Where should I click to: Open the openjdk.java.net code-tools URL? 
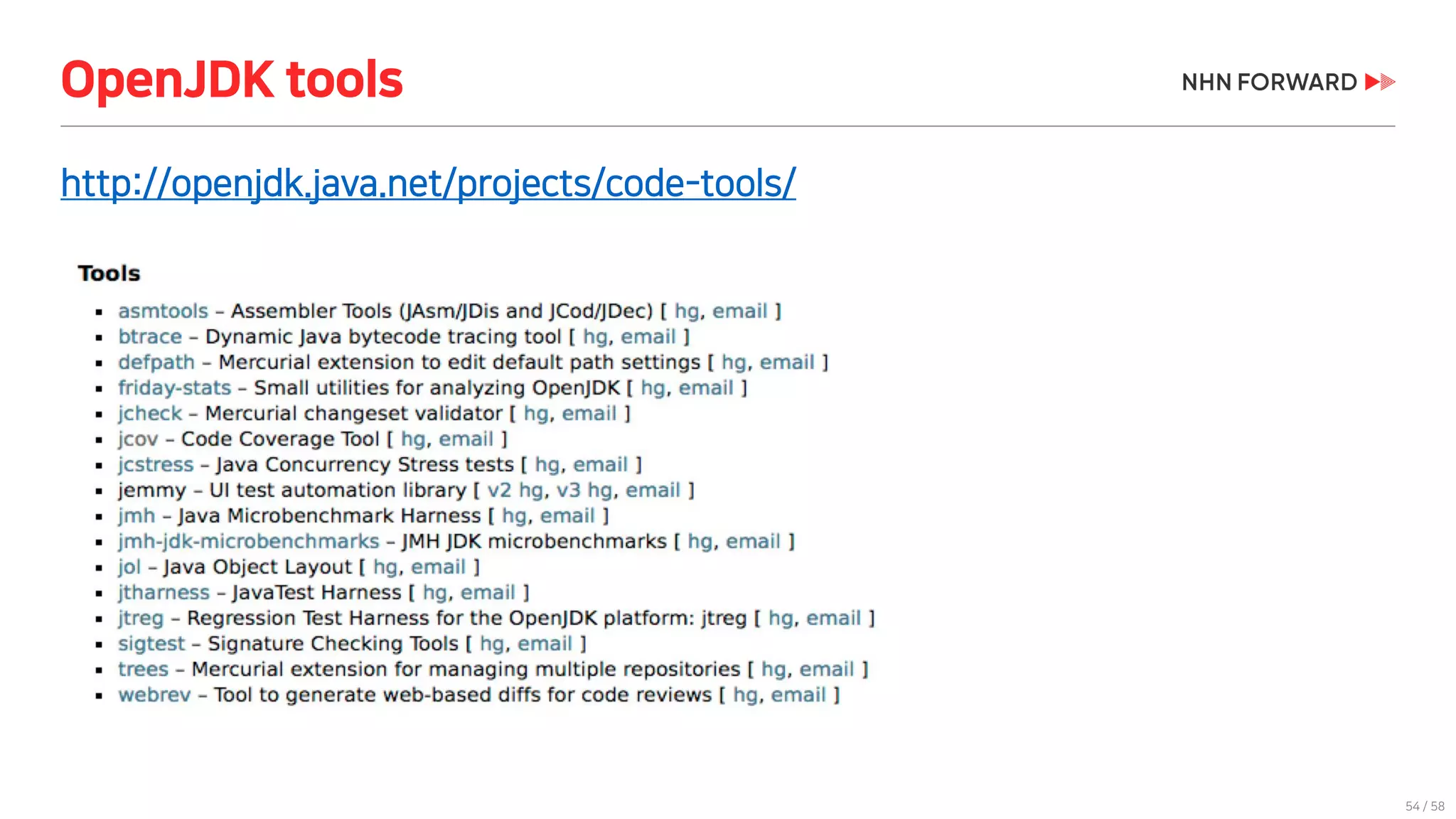(x=428, y=183)
